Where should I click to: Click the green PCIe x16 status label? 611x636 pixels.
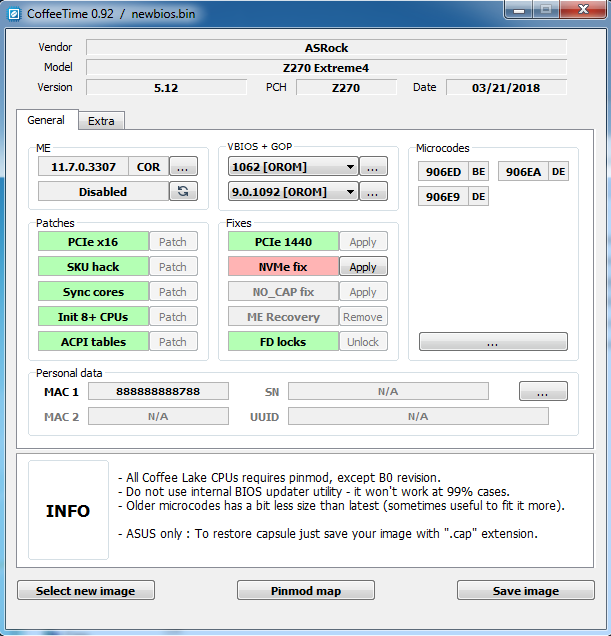click(93, 242)
